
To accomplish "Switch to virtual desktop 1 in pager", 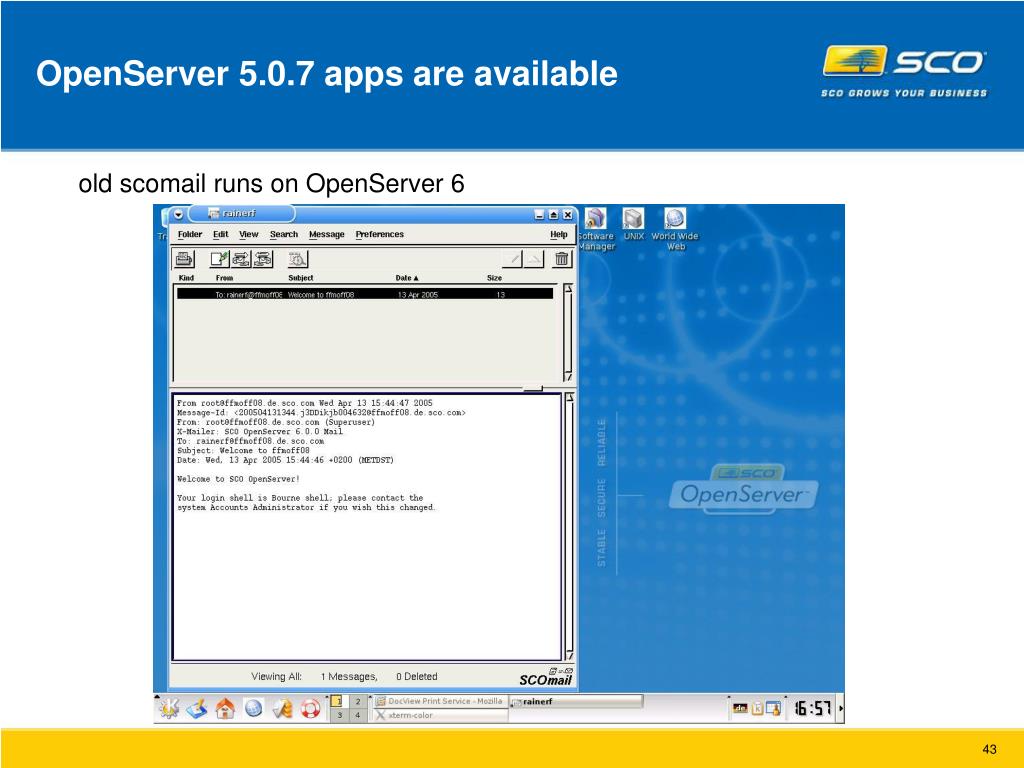I will (x=338, y=701).
